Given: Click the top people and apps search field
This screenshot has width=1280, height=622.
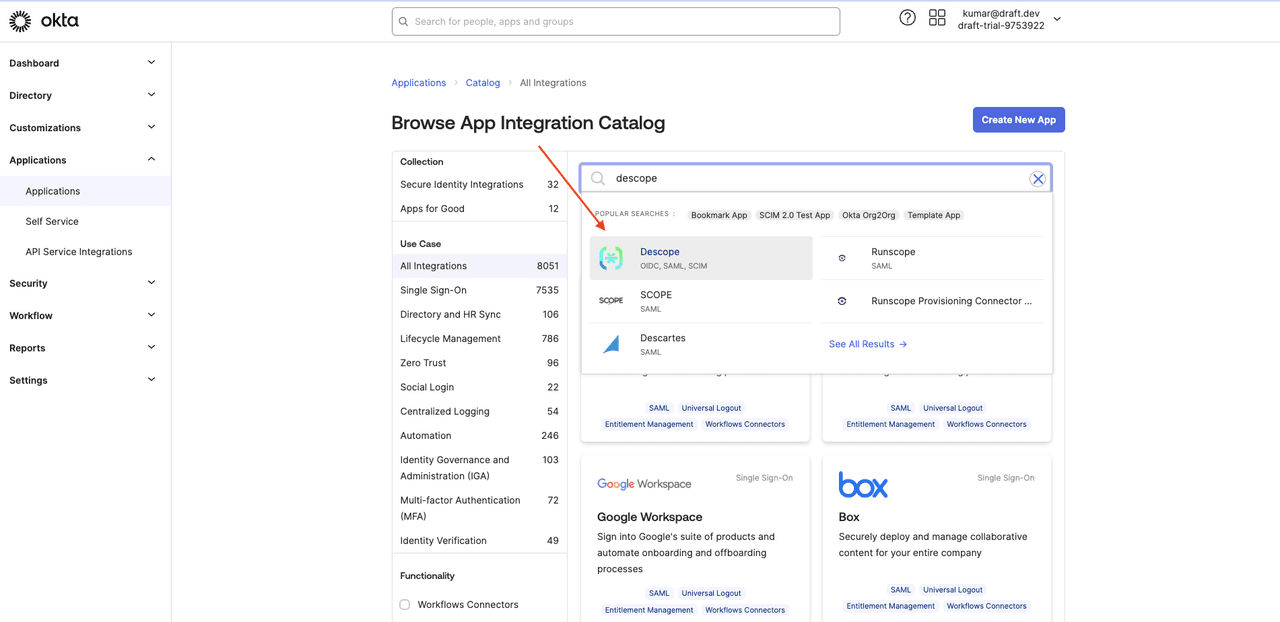Looking at the screenshot, I should [615, 22].
